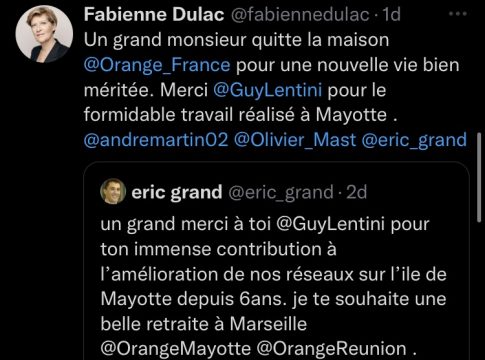
Task: Click the 2d timestamp in quoted tweet
Action: pyautogui.click(x=356, y=192)
